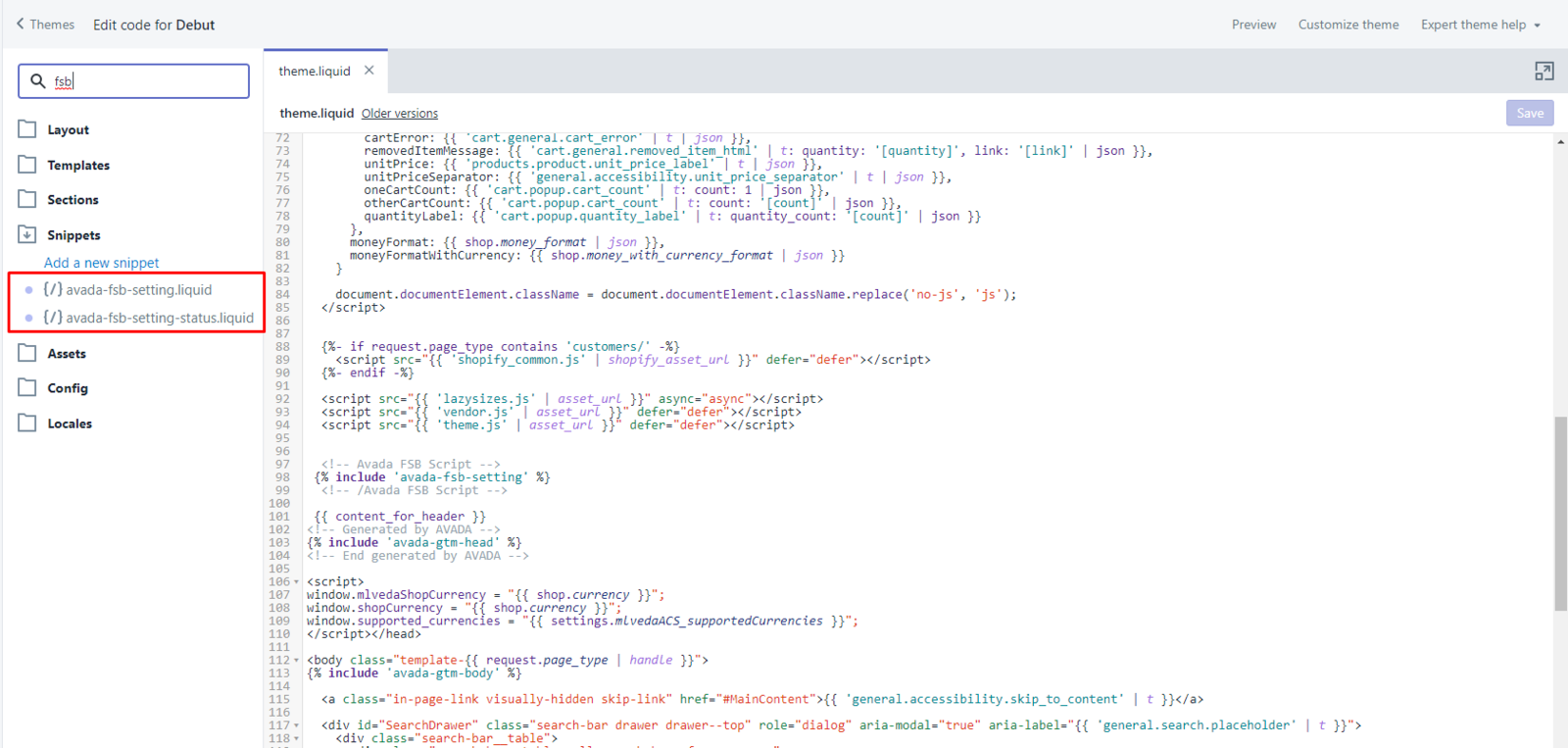Fold code at line 117
The image size is (1568, 748).
coord(297,726)
